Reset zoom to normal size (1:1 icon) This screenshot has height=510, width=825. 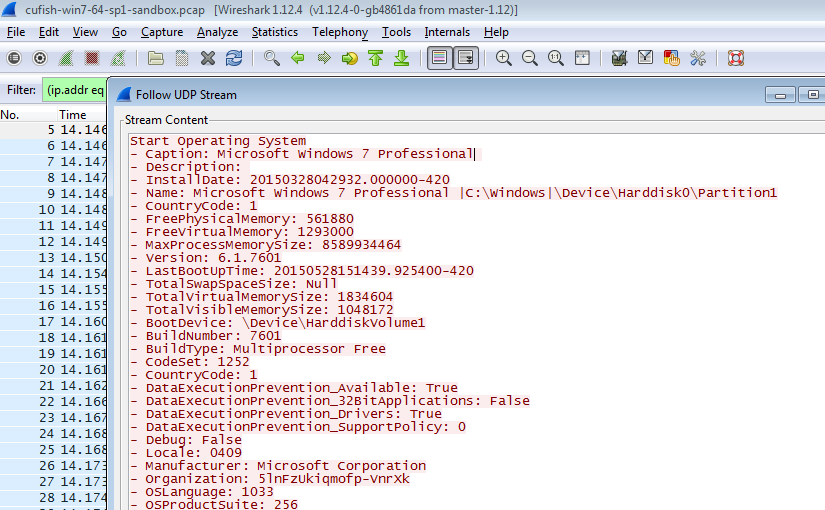556,58
